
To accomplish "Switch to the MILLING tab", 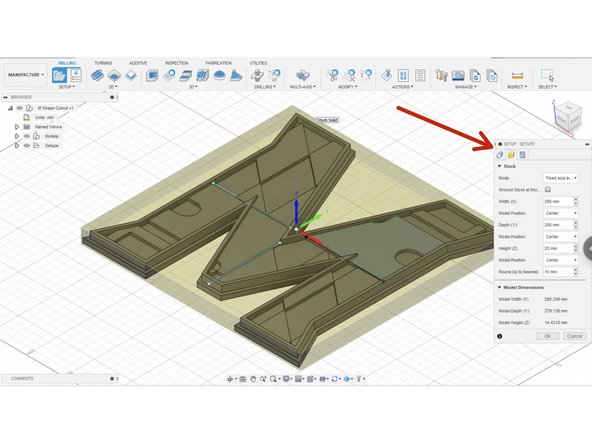I will [x=67, y=63].
